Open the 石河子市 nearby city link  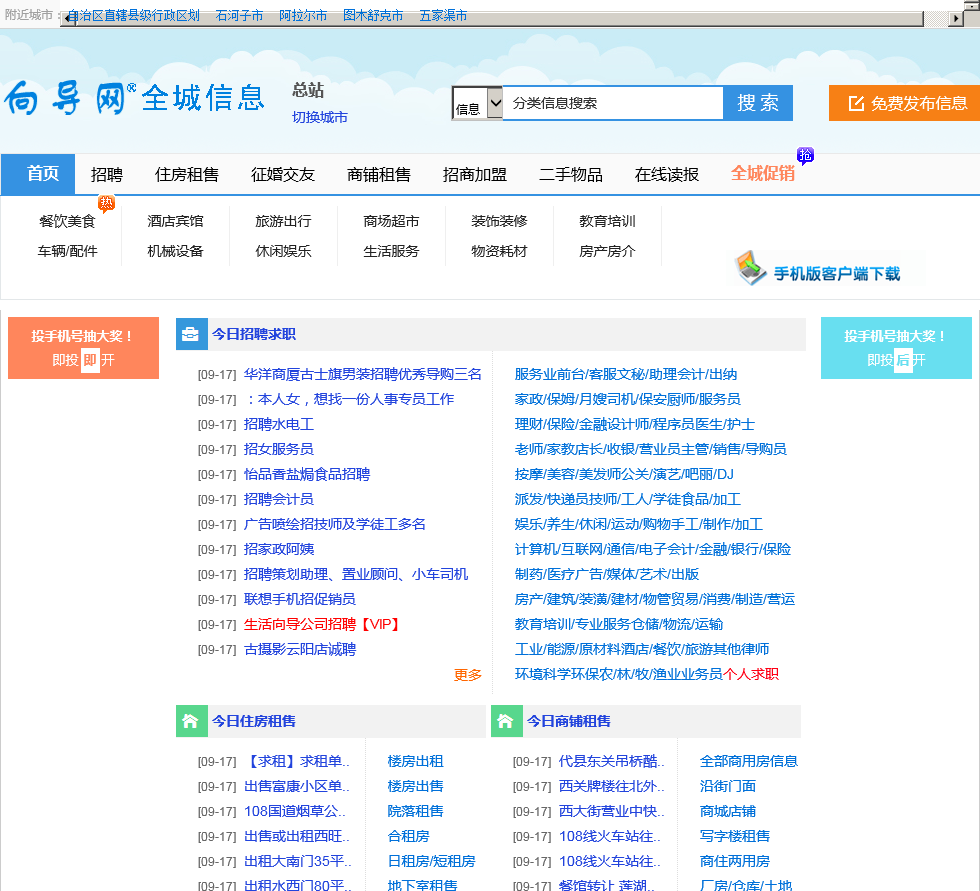pyautogui.click(x=239, y=16)
